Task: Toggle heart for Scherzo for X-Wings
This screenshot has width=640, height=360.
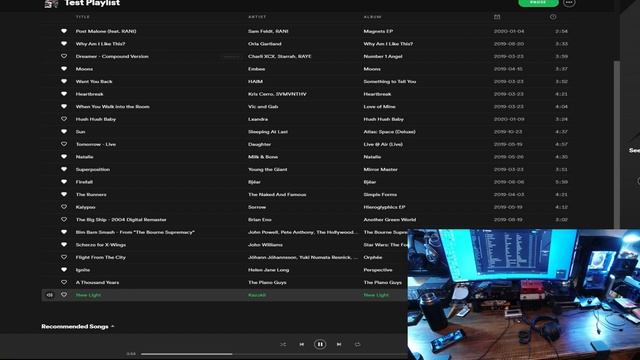Action: [x=64, y=244]
